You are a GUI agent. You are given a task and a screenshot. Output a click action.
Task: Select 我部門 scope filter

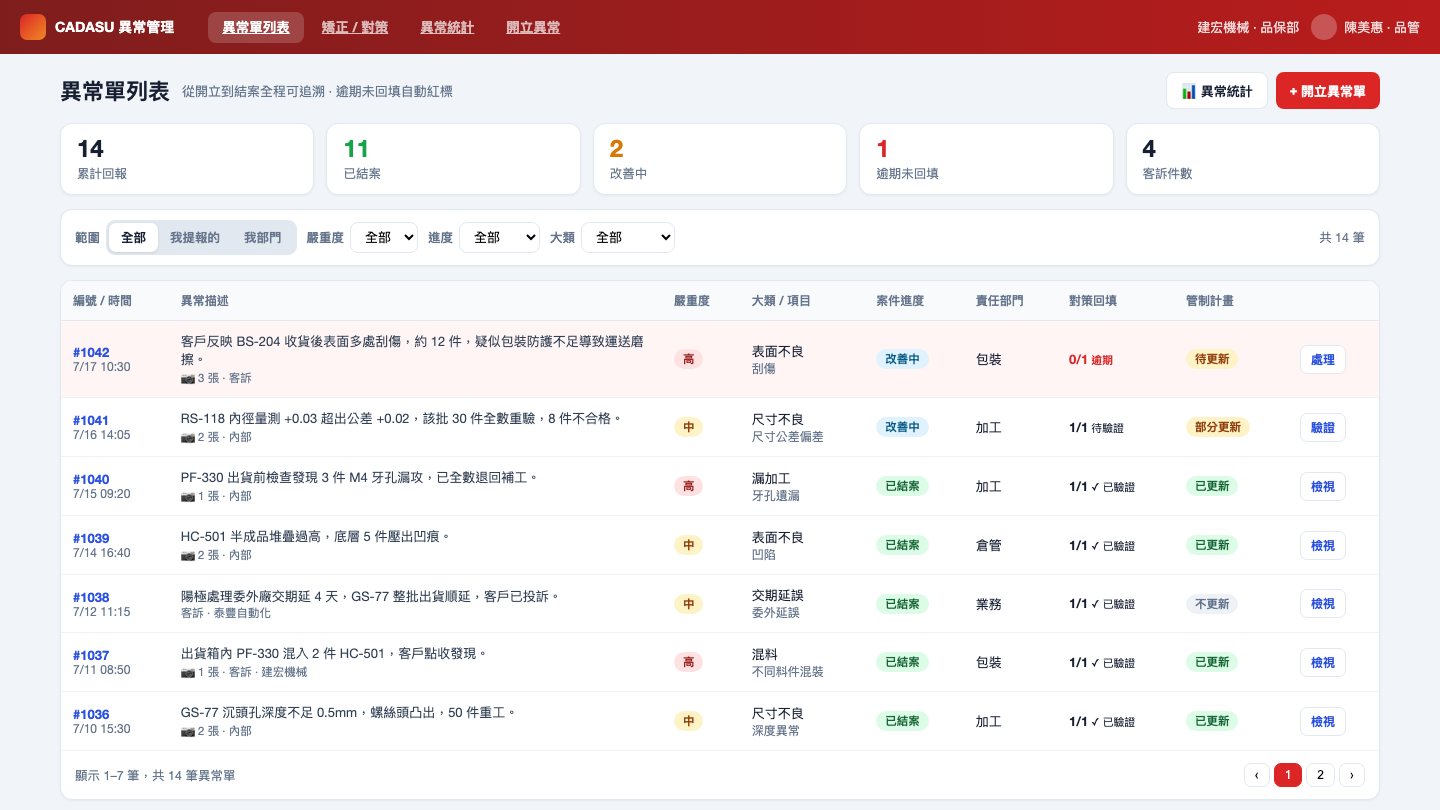click(263, 238)
